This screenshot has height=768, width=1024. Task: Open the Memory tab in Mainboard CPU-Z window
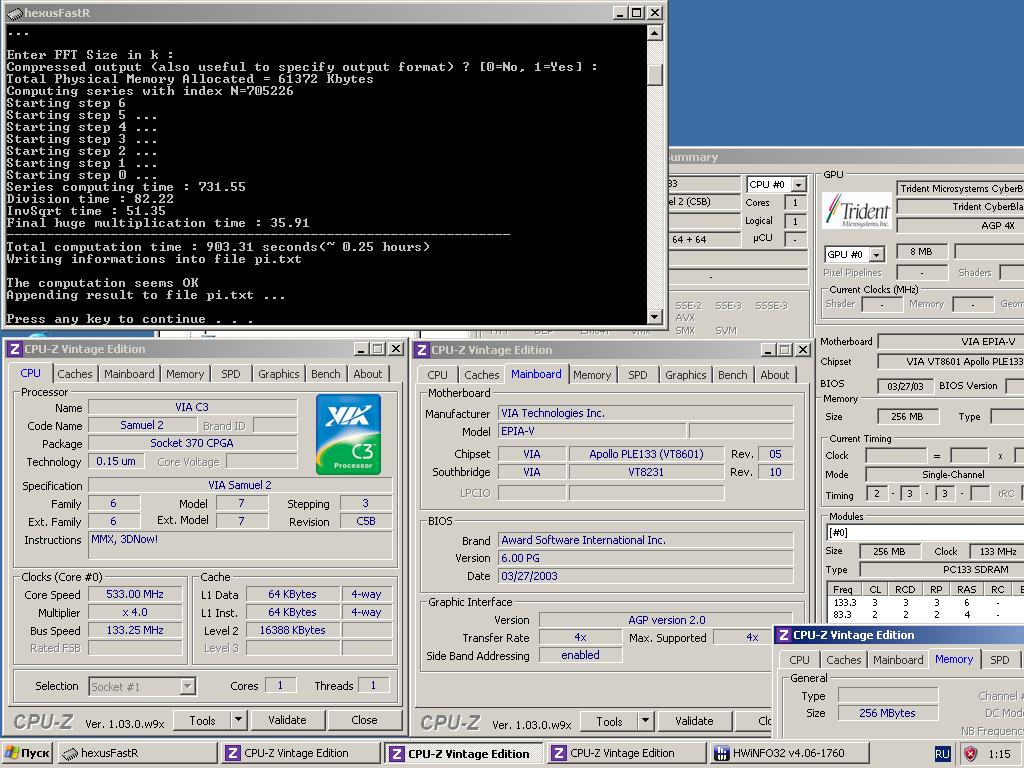592,375
